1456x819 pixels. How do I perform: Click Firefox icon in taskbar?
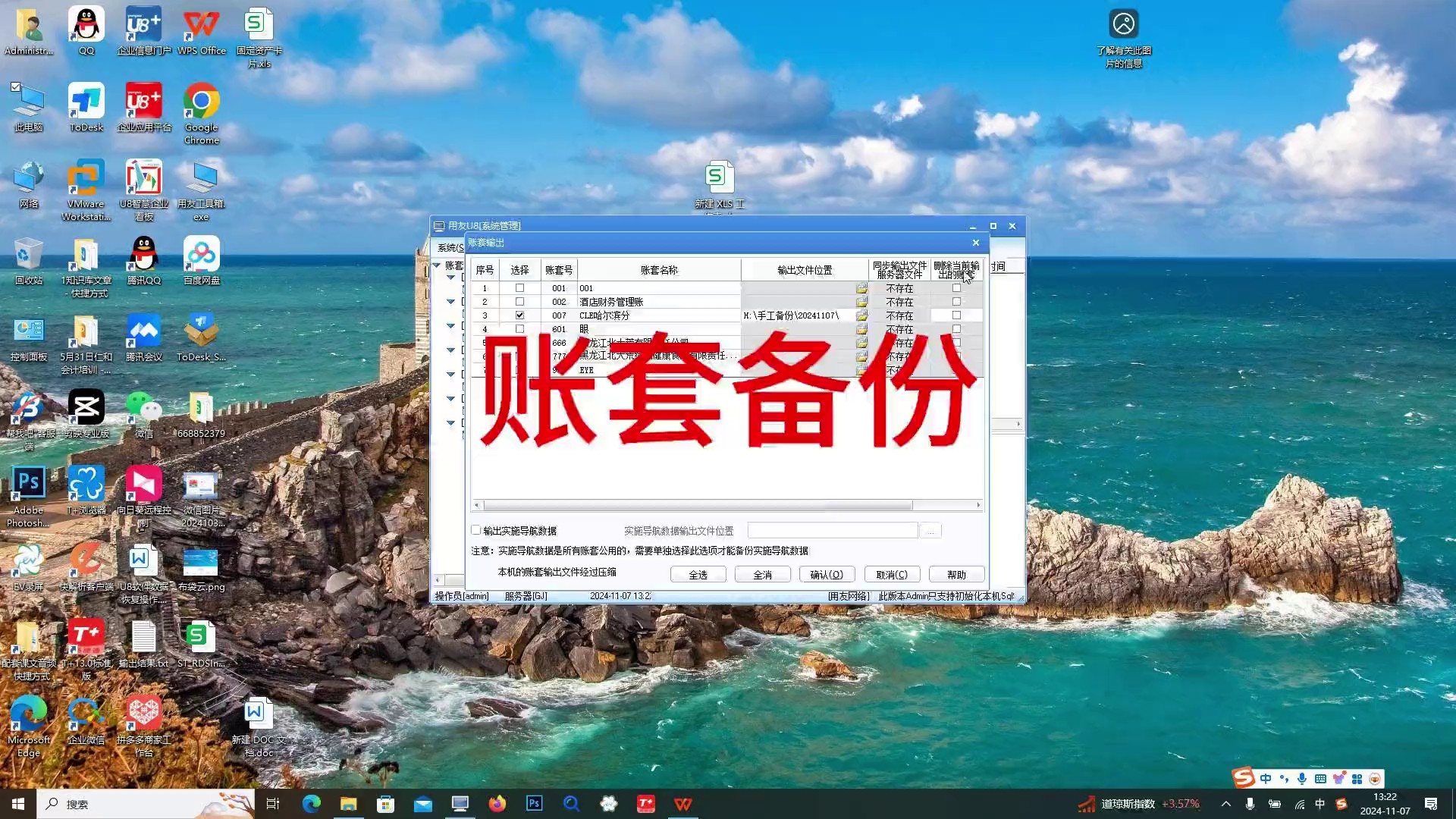pos(497,804)
